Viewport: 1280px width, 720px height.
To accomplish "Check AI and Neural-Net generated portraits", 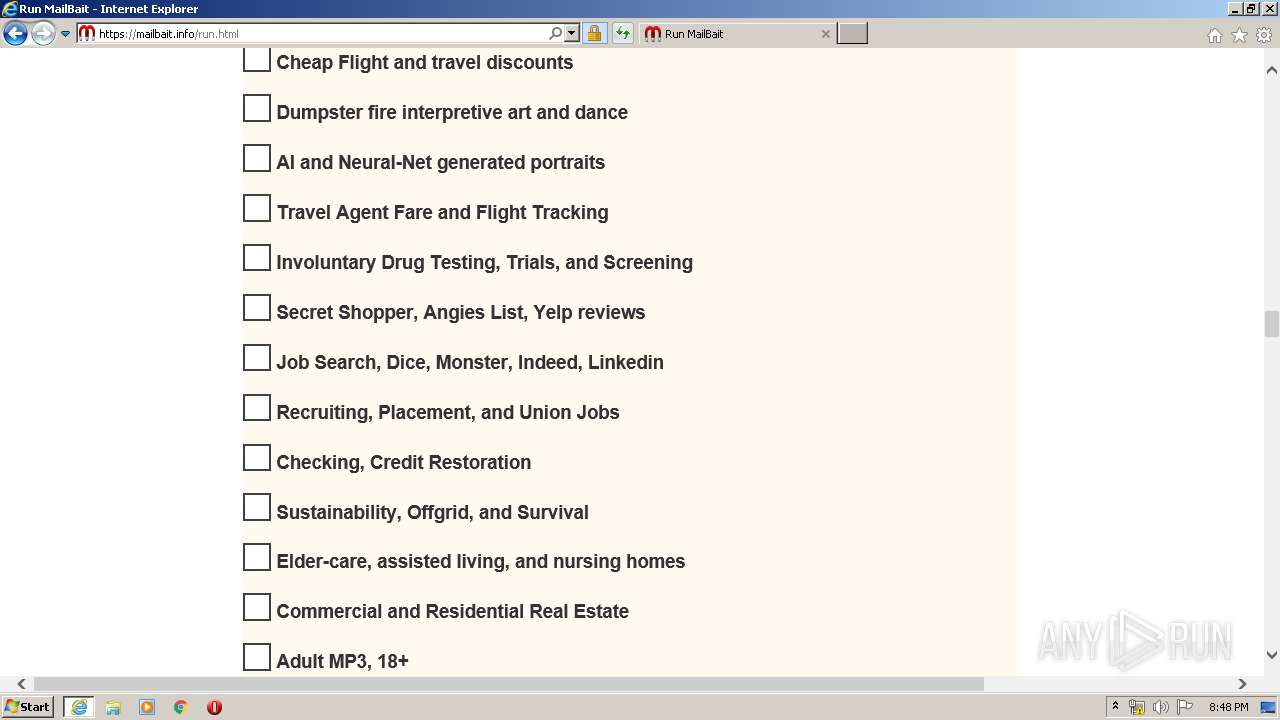I will tap(257, 158).
